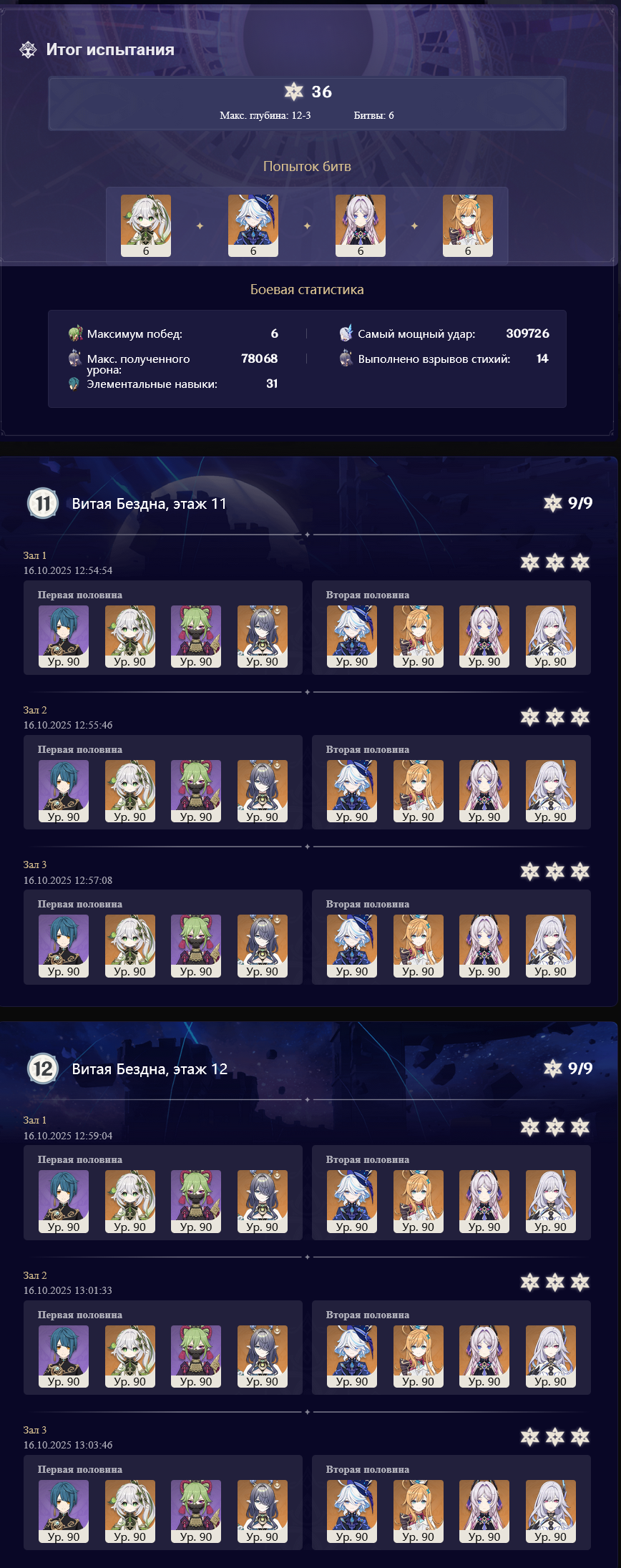Click the Витая Бездна, этаж 11 title
The height and width of the screenshot is (1568, 621).
(x=149, y=503)
